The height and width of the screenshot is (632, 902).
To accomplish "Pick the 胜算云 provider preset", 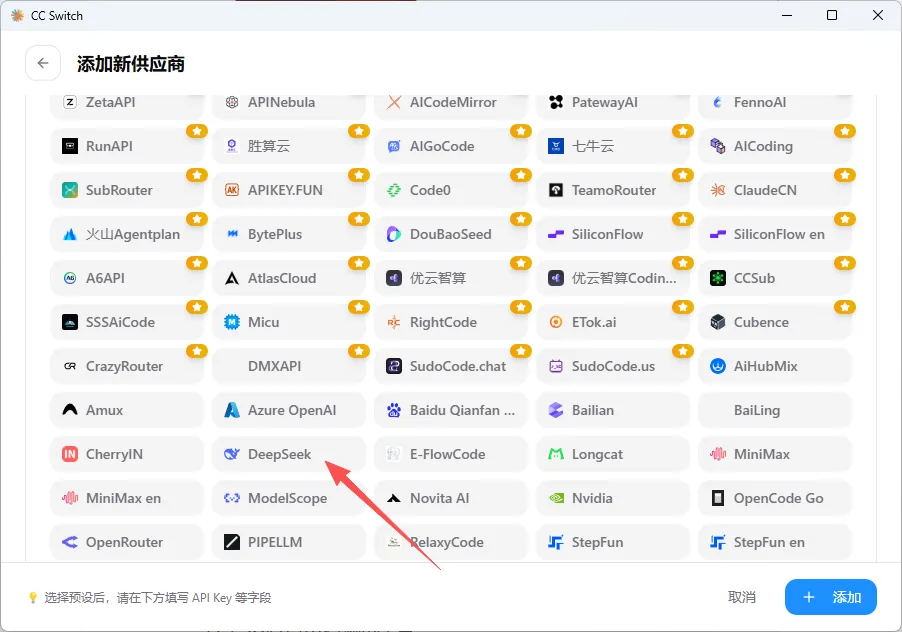I will point(289,146).
